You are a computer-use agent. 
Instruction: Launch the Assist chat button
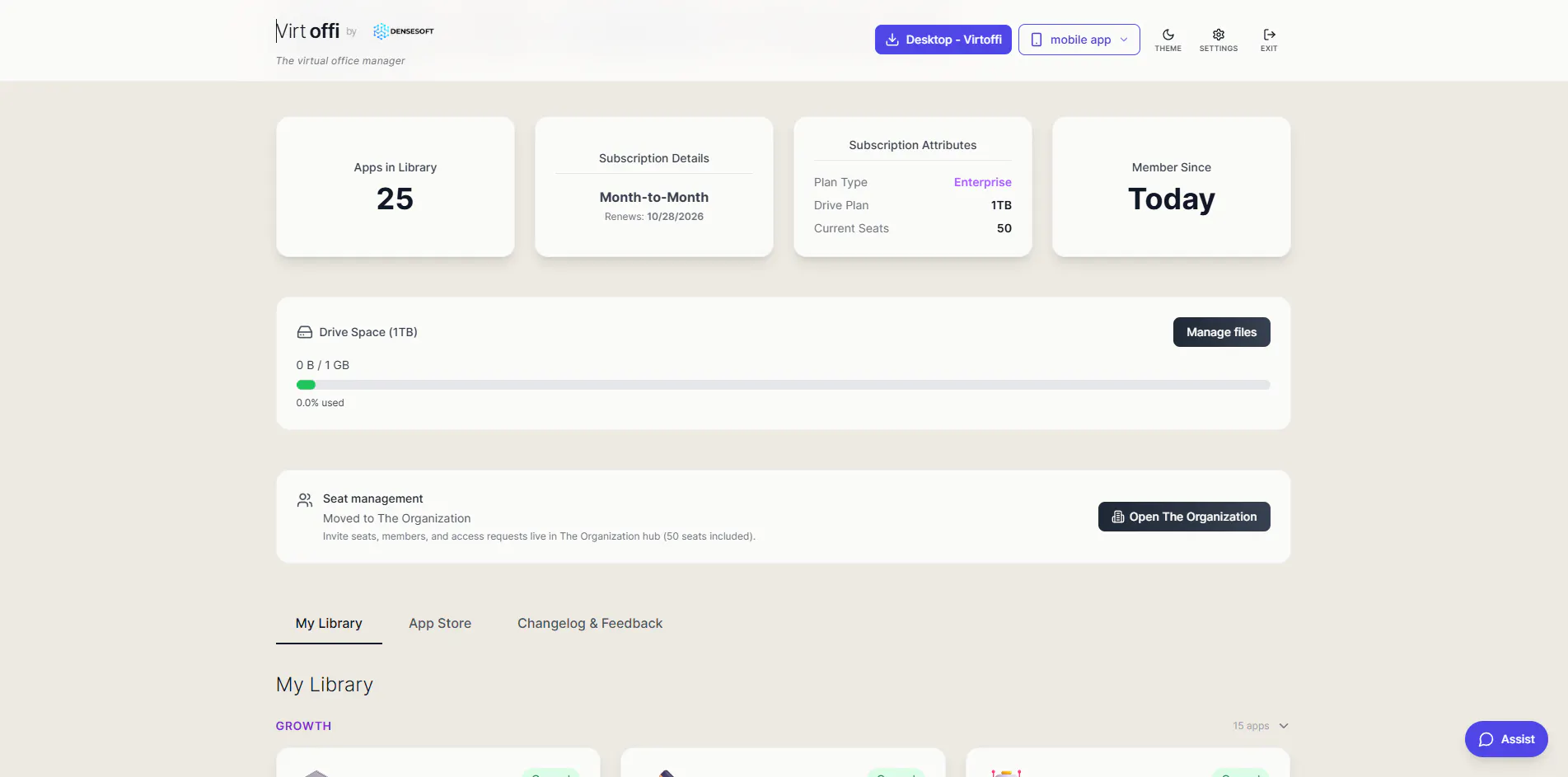(1505, 739)
